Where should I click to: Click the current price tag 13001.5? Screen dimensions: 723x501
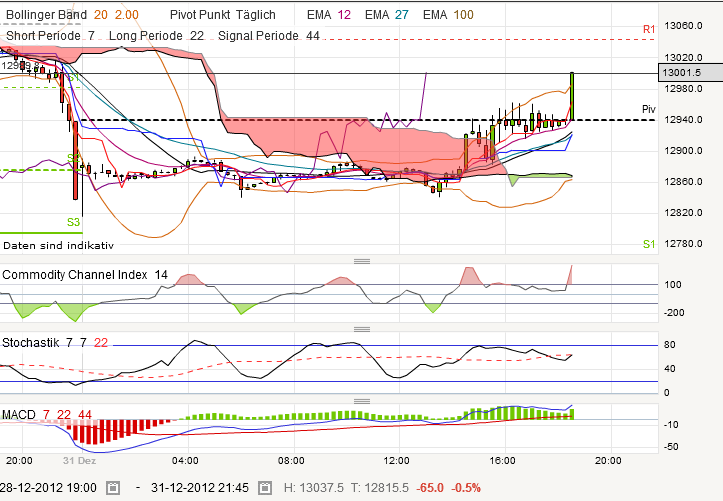pyautogui.click(x=681, y=72)
